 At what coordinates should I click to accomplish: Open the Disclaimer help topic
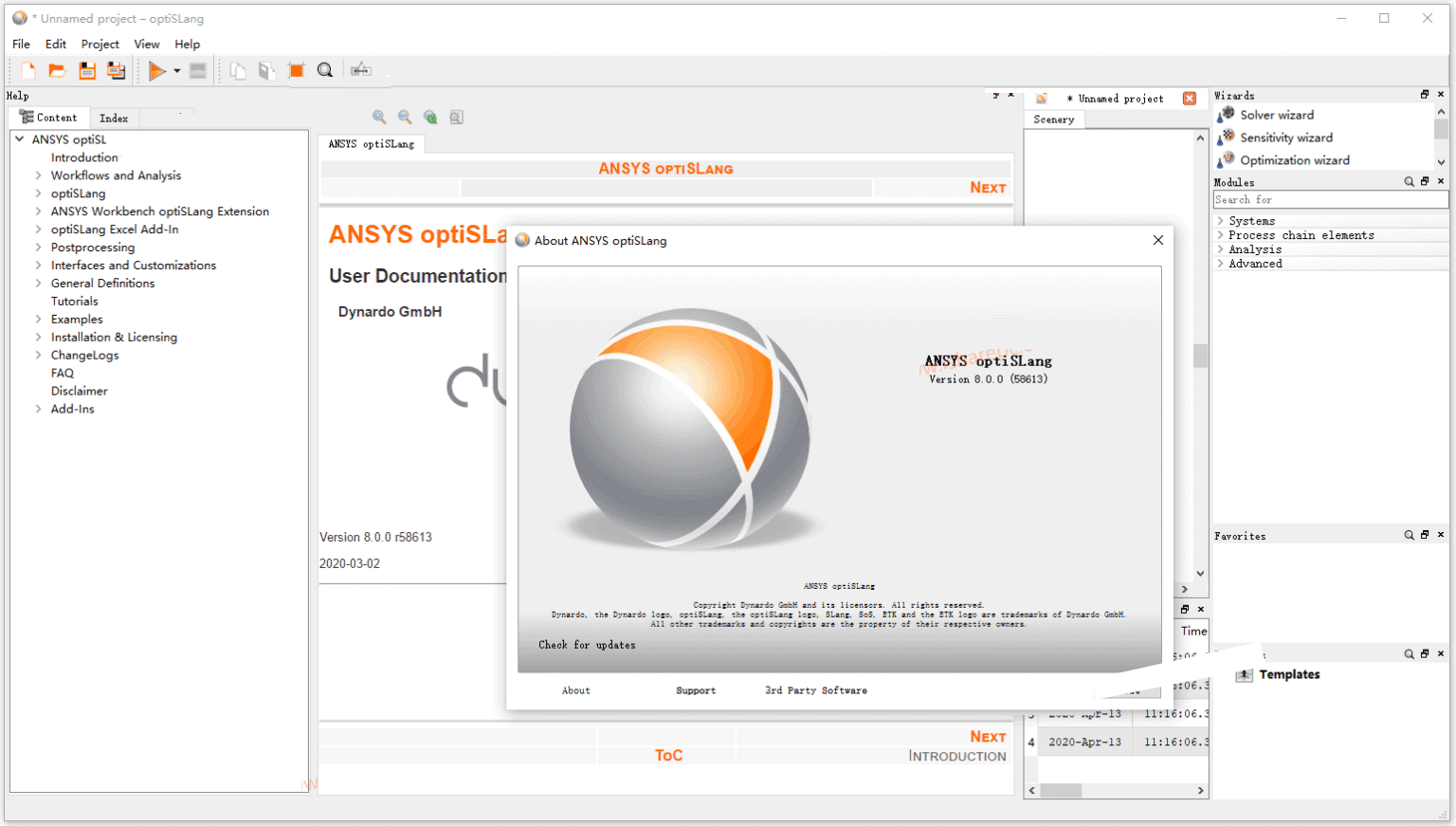coord(80,392)
